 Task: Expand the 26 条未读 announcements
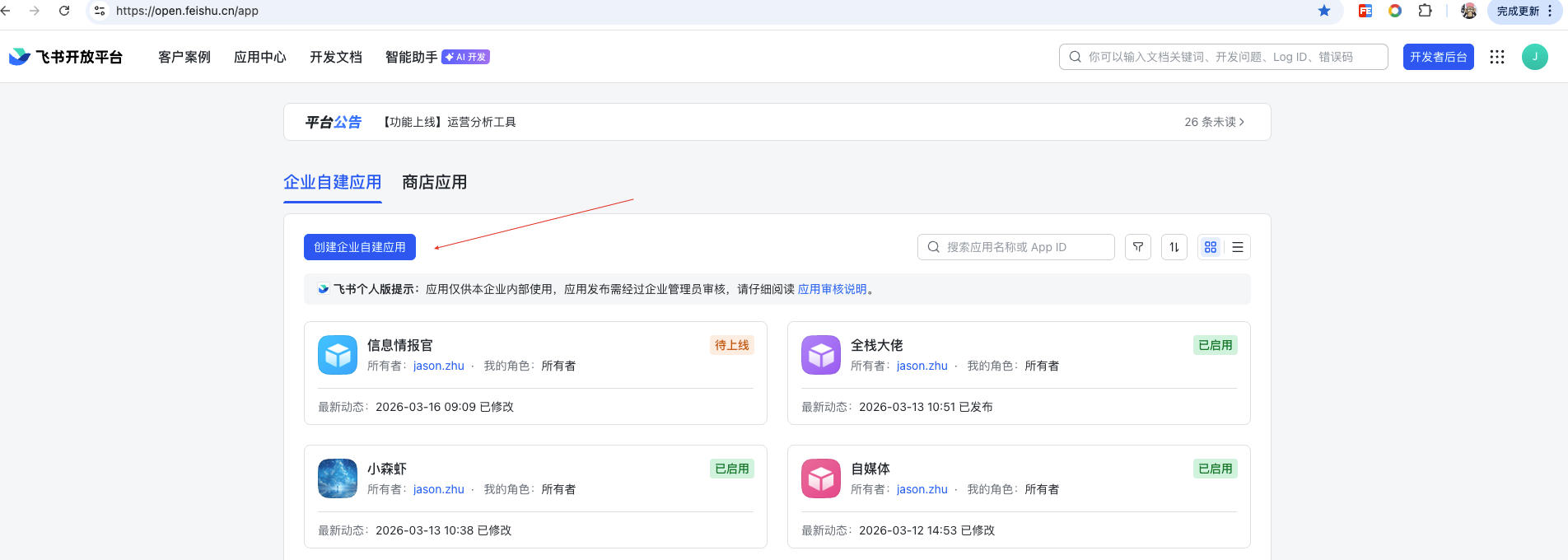point(1215,122)
